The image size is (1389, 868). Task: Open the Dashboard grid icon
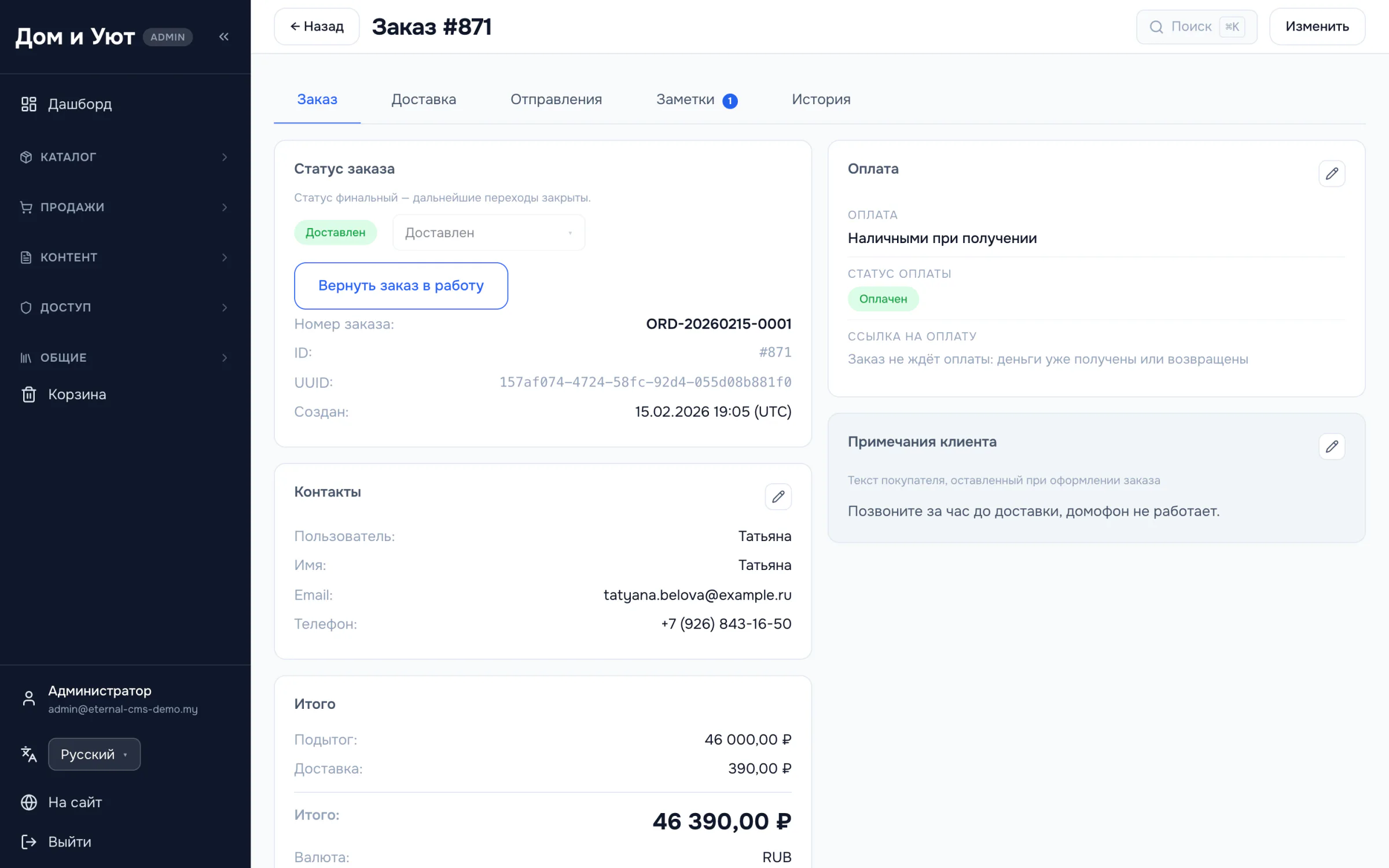[28, 104]
